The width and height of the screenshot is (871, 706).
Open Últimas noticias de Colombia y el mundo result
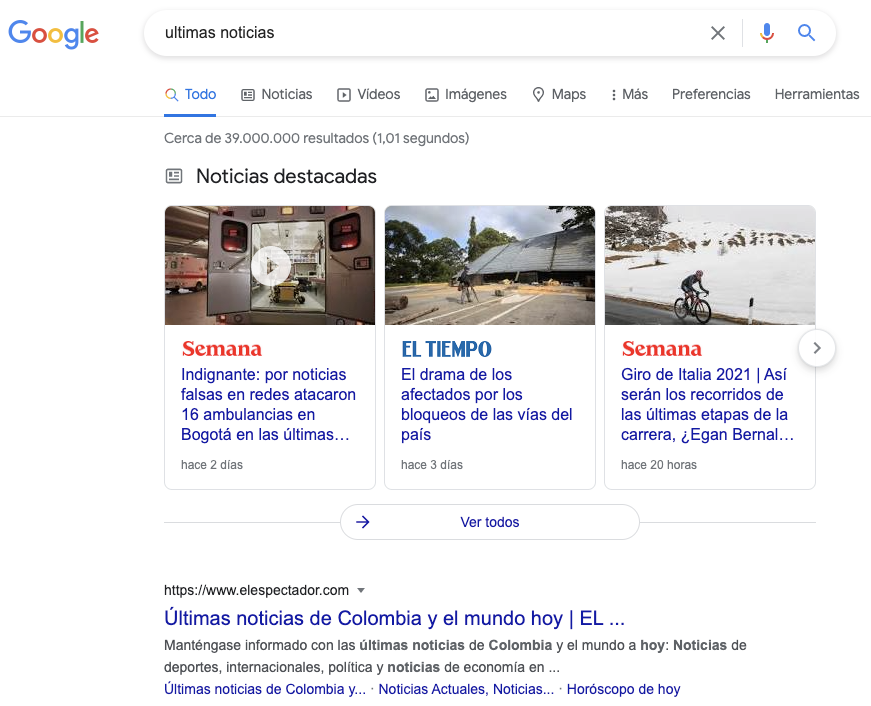coord(394,618)
